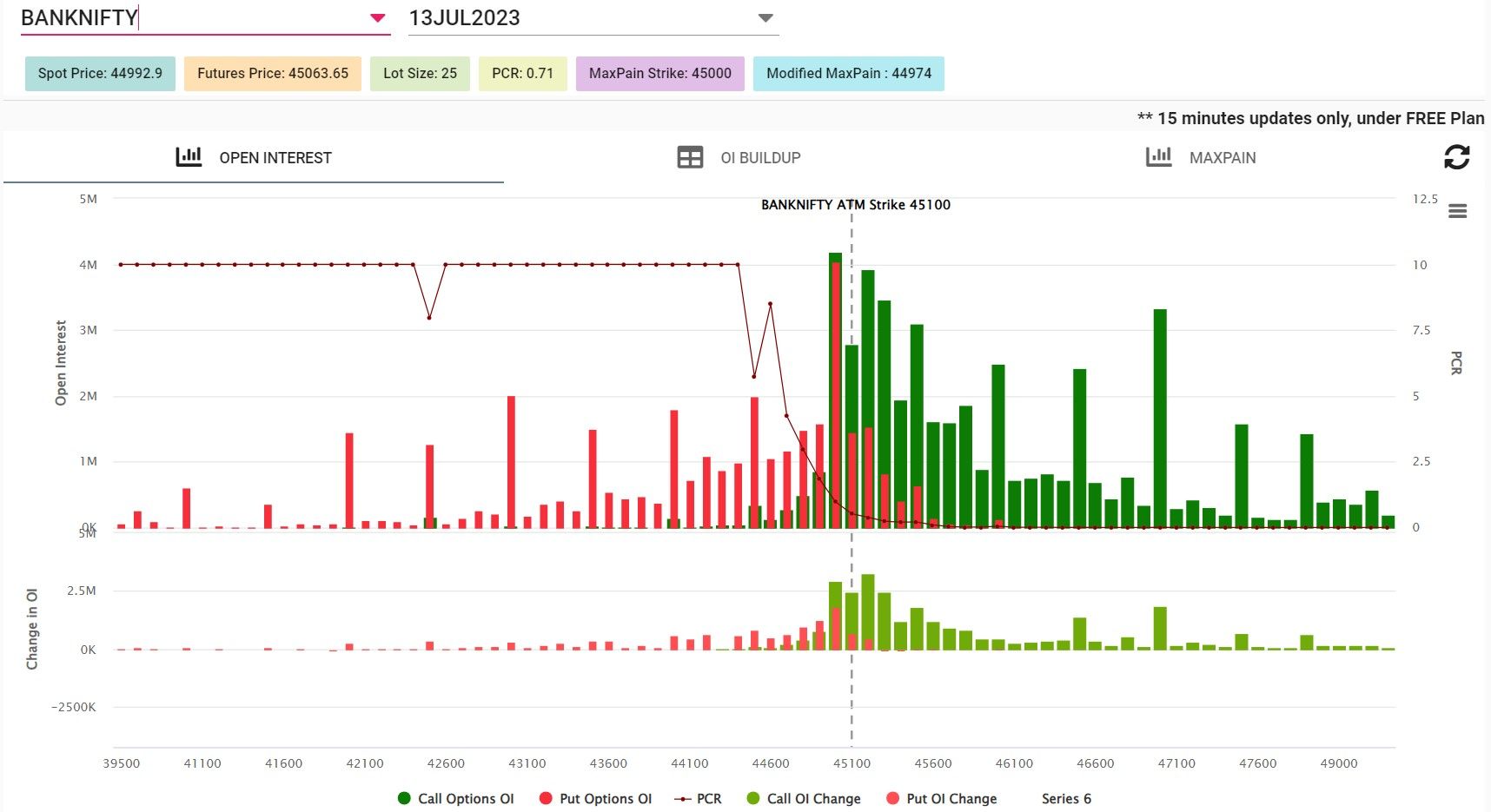
Task: Click the BANKNIFTY ATM Strike 45100 label
Action: click(856, 205)
